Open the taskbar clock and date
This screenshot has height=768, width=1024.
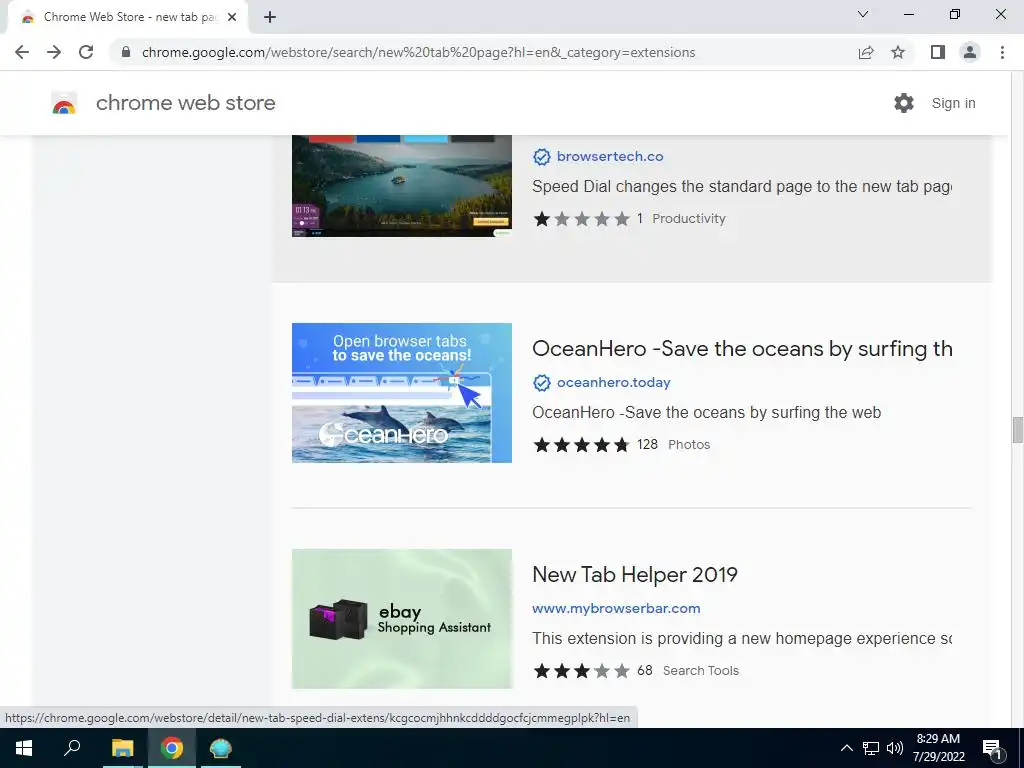click(x=938, y=748)
